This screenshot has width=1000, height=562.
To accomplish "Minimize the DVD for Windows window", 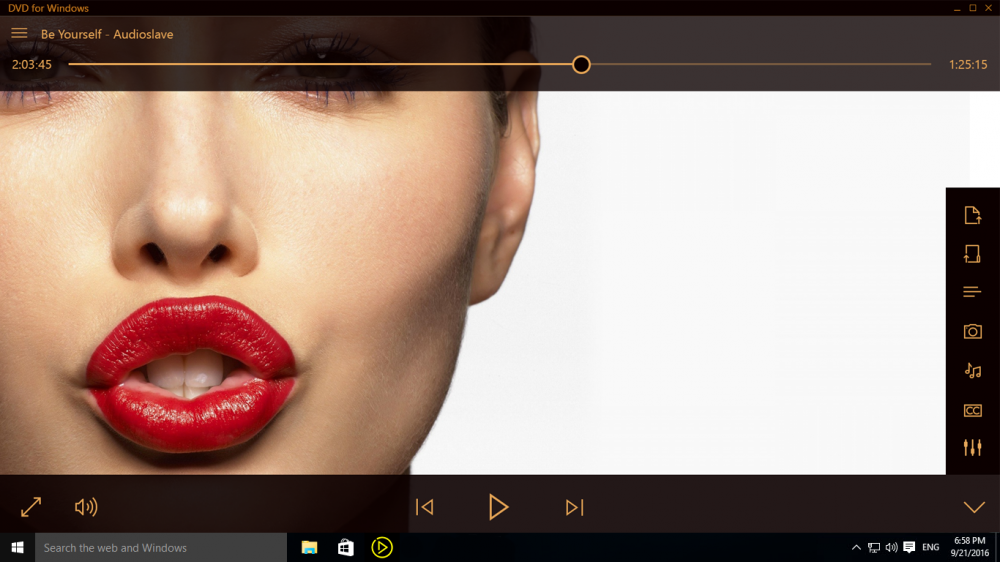I will pos(957,8).
